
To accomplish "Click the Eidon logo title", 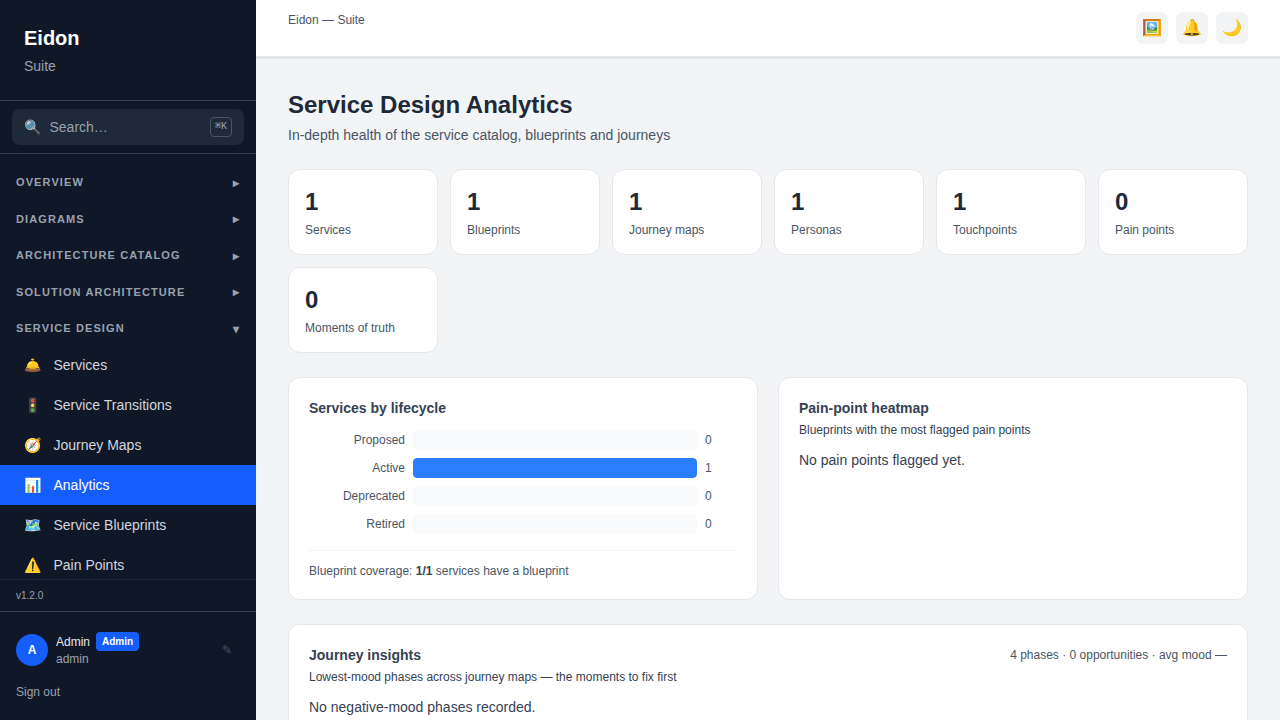I will 52,38.
